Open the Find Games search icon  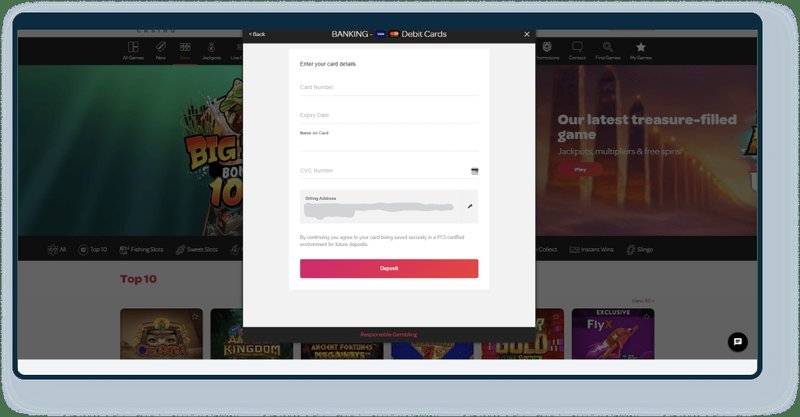(x=608, y=51)
